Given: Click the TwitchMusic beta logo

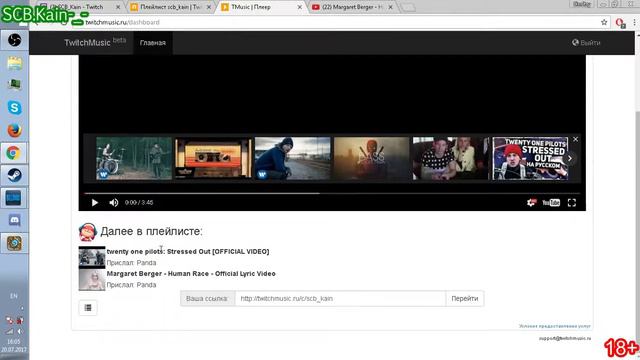Looking at the screenshot, I should (x=95, y=42).
